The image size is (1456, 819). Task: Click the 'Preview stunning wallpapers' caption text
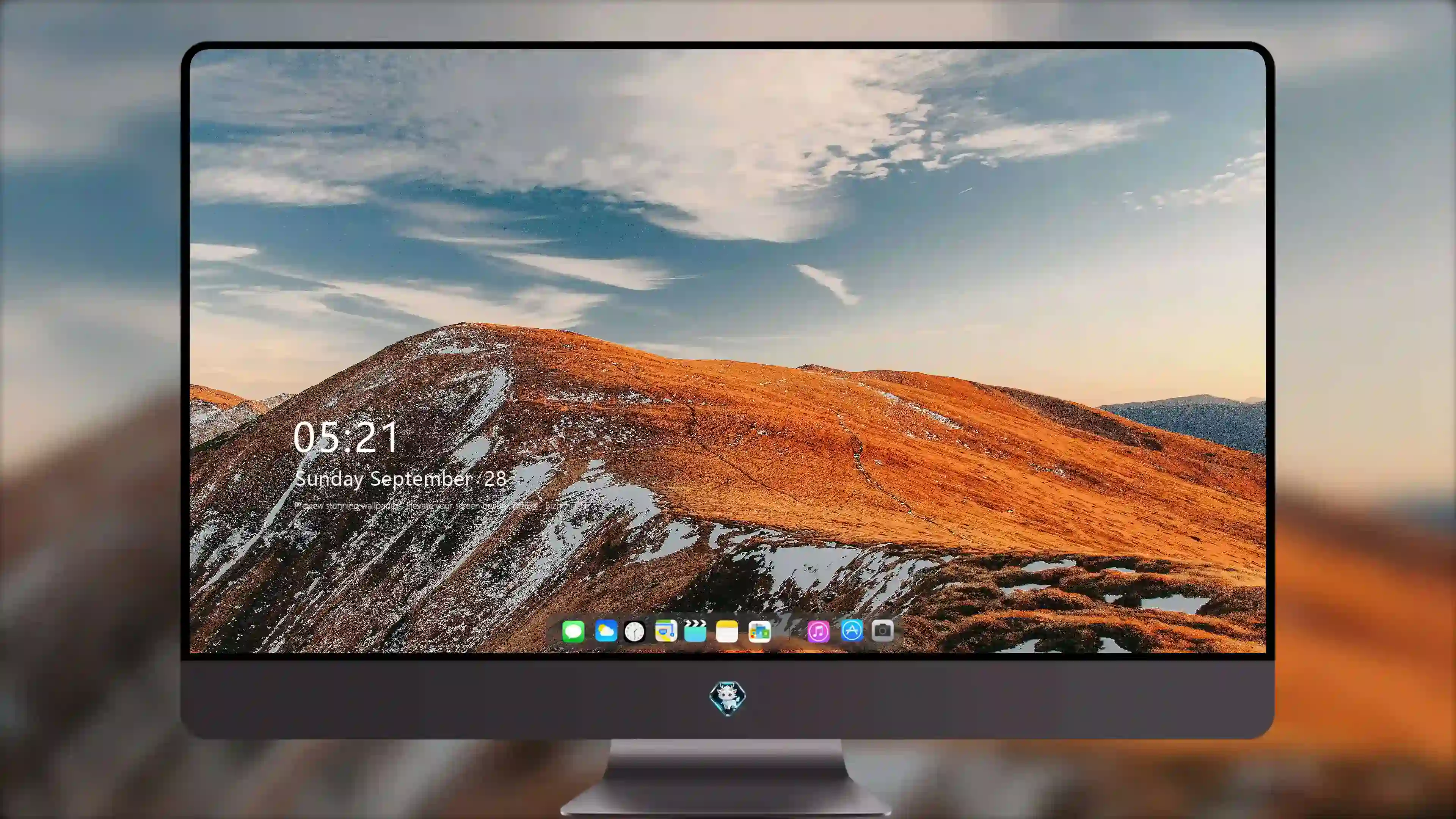click(x=441, y=505)
